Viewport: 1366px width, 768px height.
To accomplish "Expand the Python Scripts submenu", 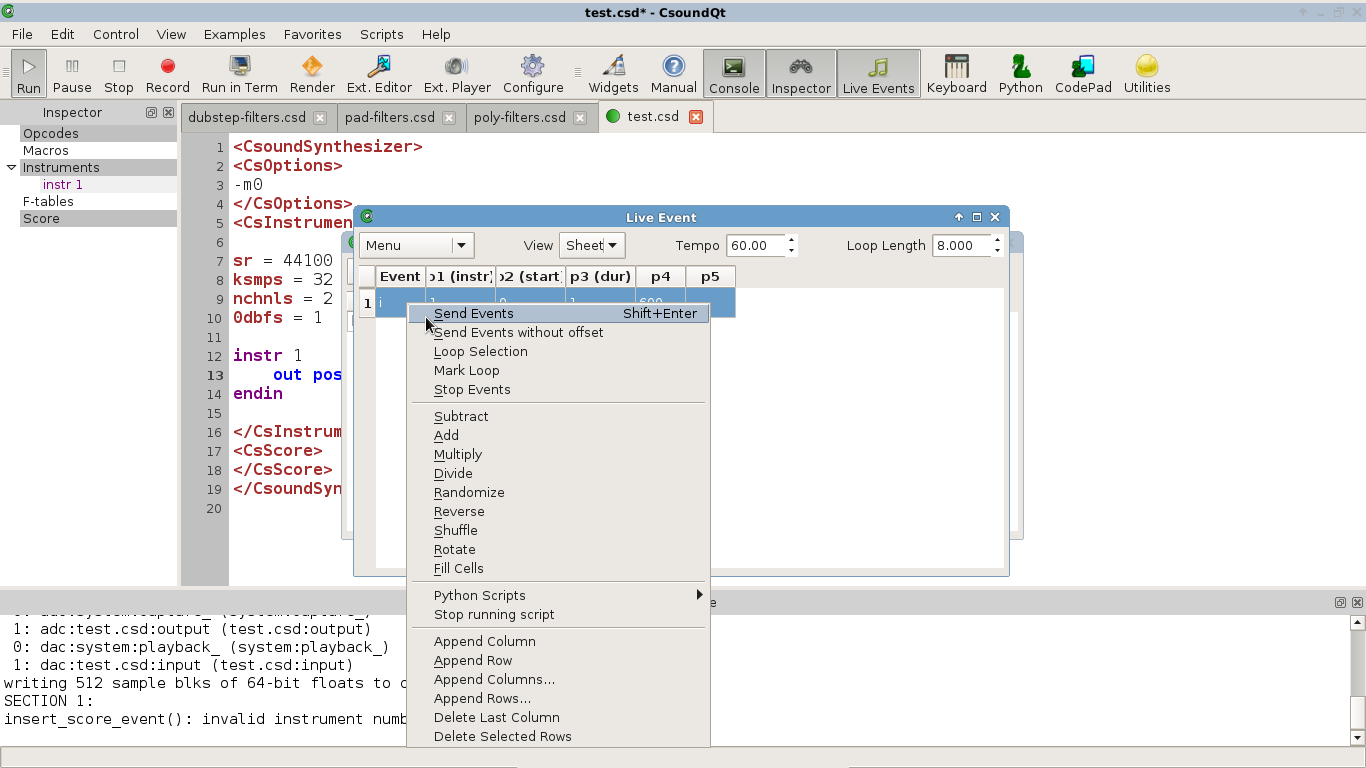I will (x=558, y=595).
